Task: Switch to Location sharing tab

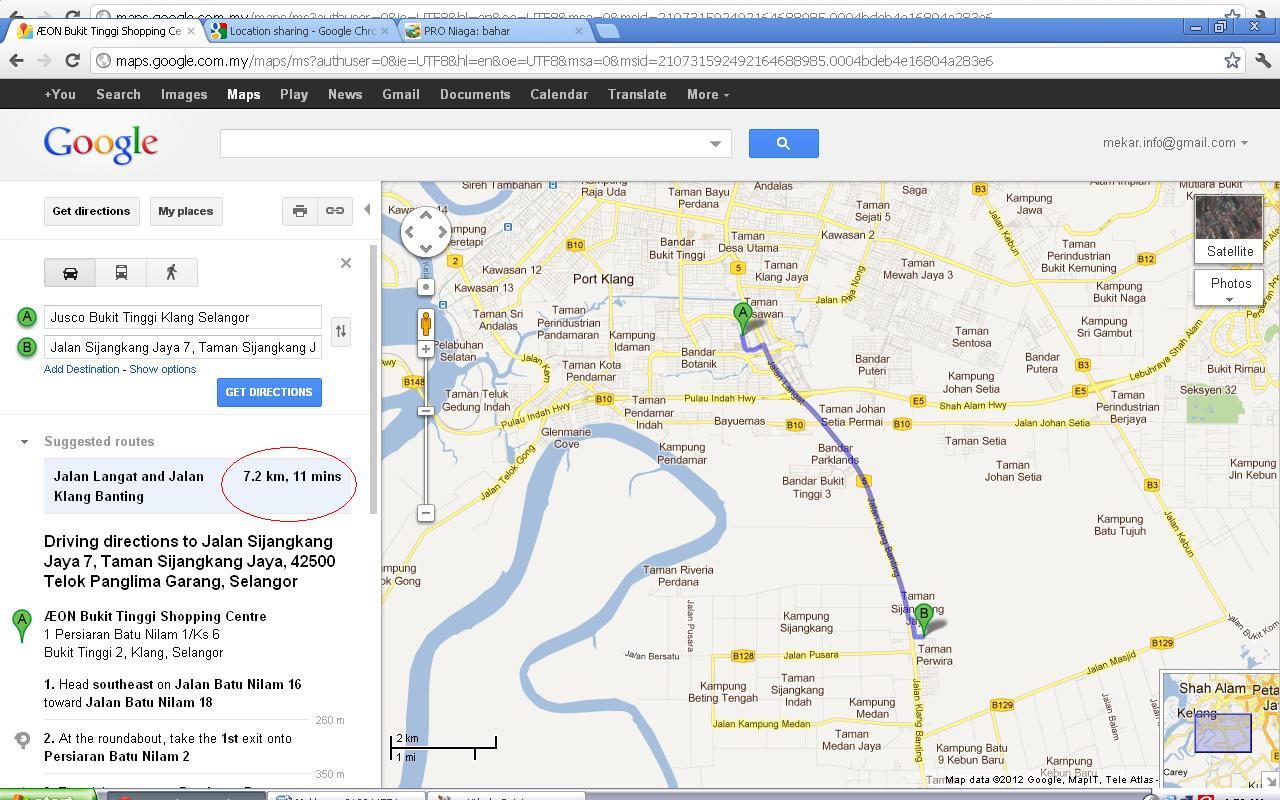Action: click(300, 31)
